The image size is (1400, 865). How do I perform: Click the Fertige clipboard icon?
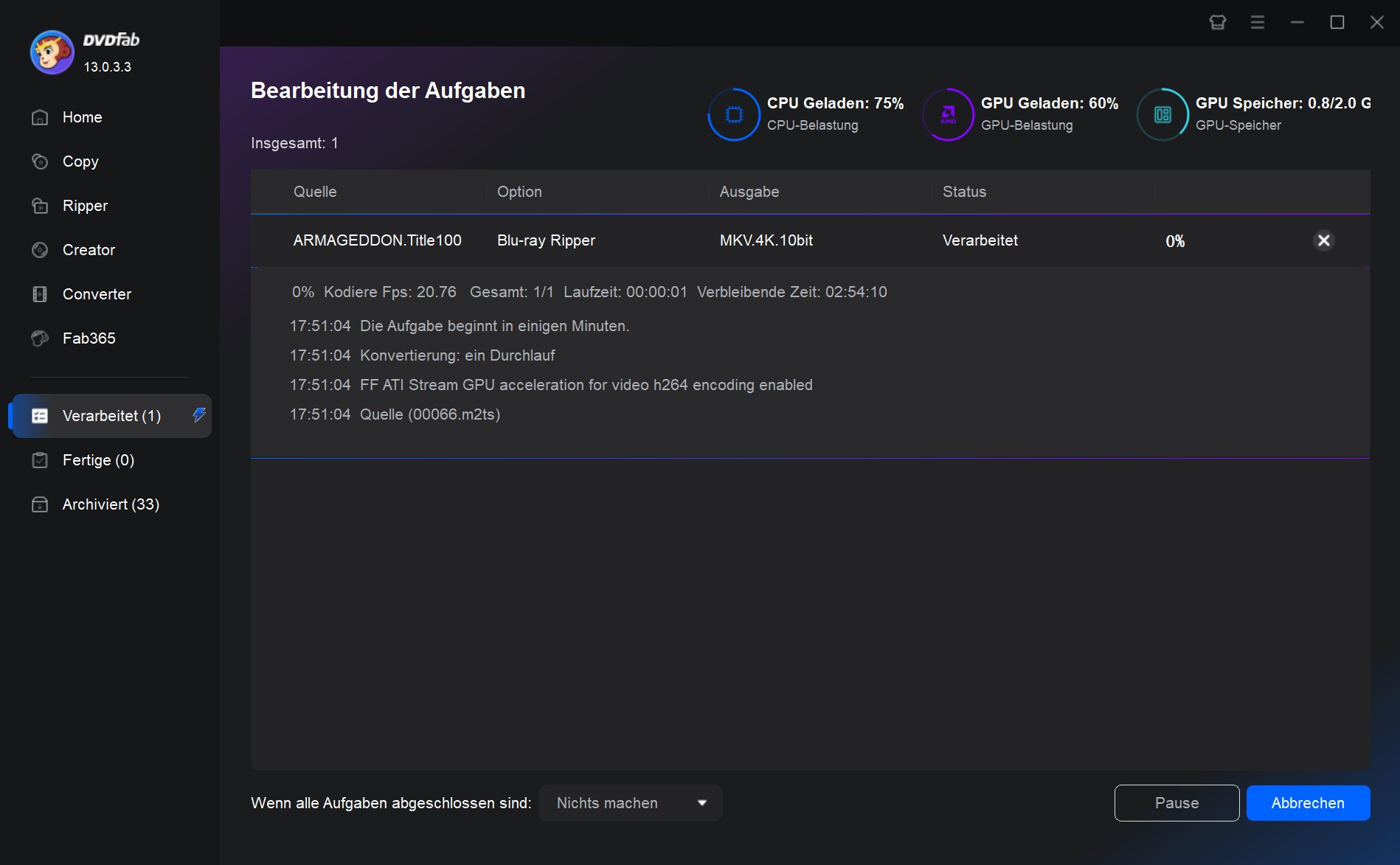click(40, 460)
